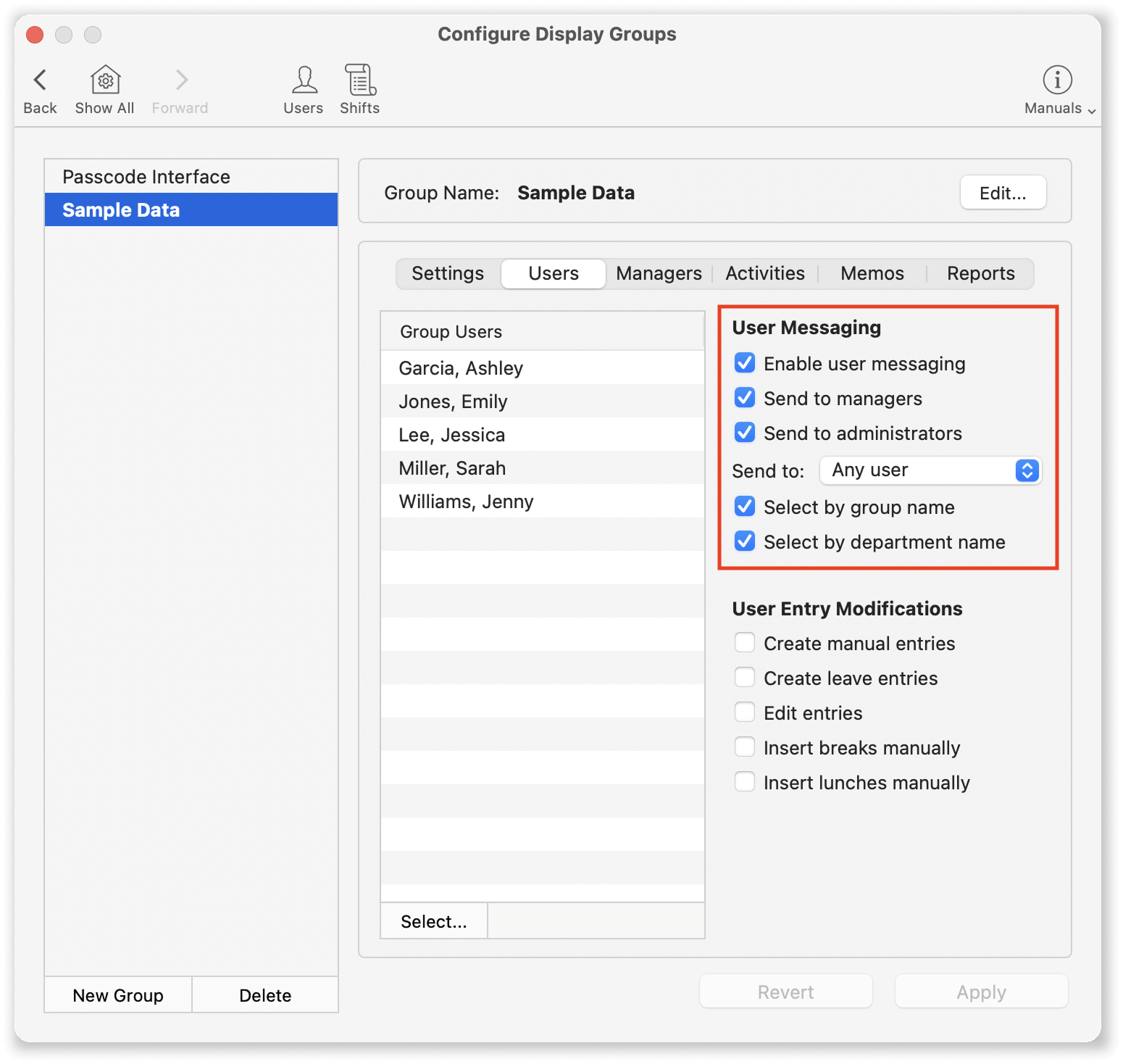Open Manuals via the info icon
Image resolution: width=1123 pixels, height=1064 pixels.
(1056, 80)
